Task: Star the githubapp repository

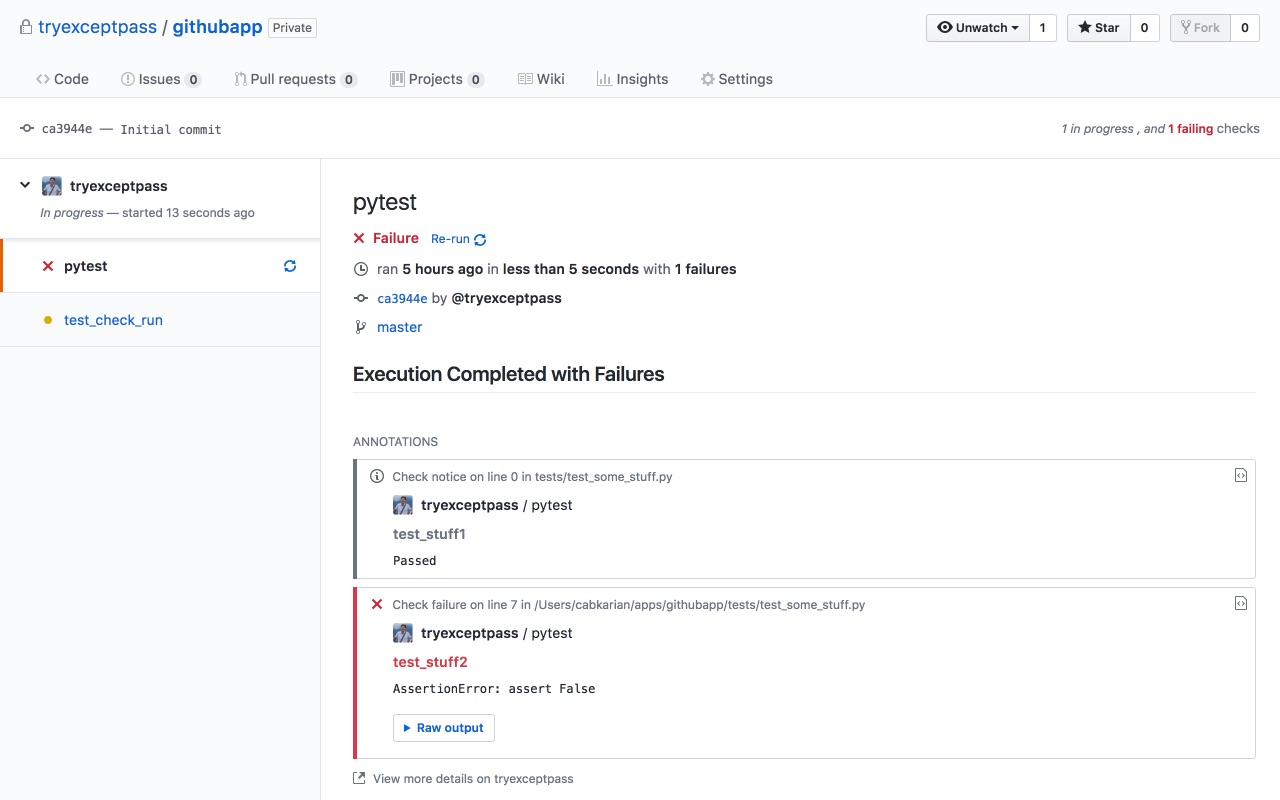Action: tap(1098, 28)
